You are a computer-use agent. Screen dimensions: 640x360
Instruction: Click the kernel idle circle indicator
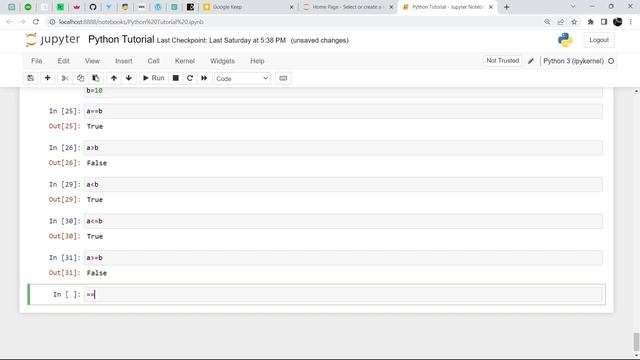pyautogui.click(x=611, y=61)
